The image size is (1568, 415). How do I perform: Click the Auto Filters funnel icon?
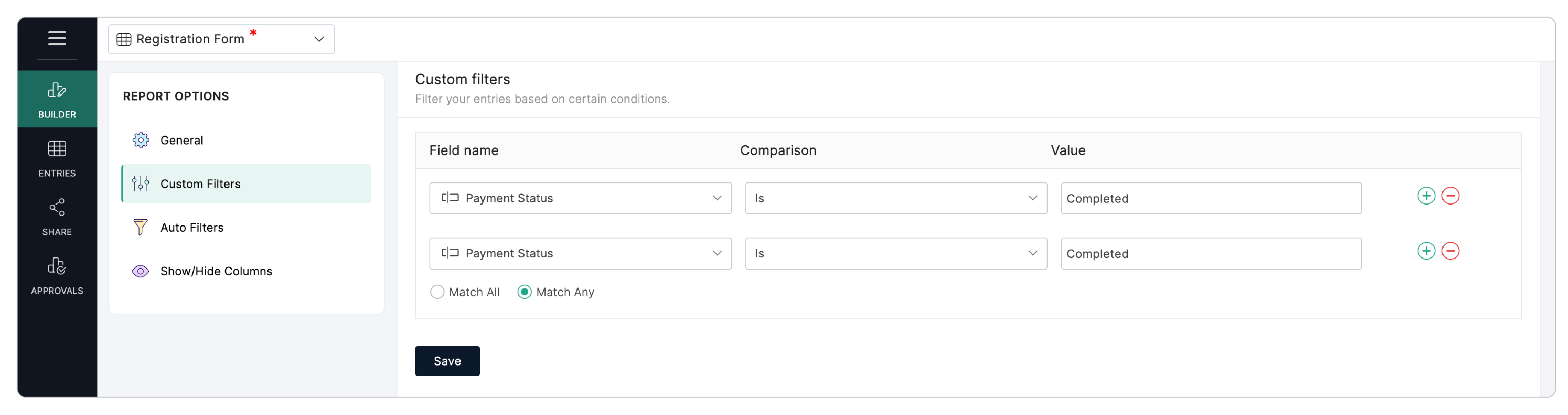click(x=140, y=227)
